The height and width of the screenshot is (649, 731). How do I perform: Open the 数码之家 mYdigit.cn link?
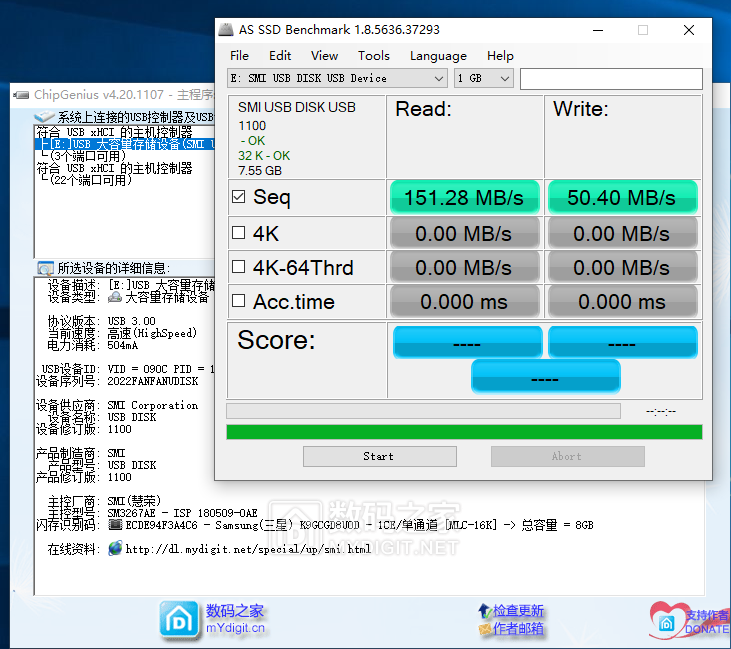tap(235, 619)
